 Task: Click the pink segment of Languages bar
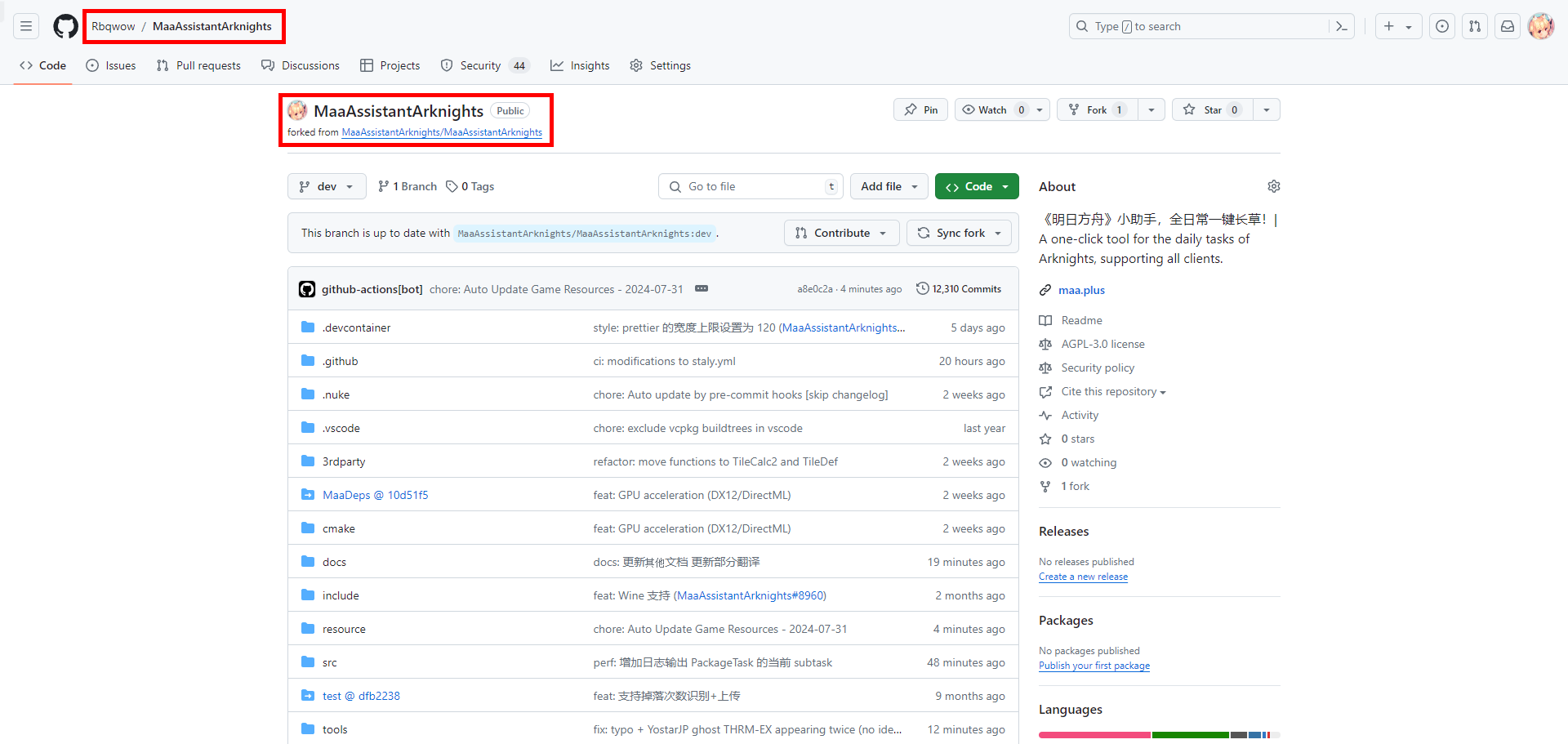coord(1094,735)
